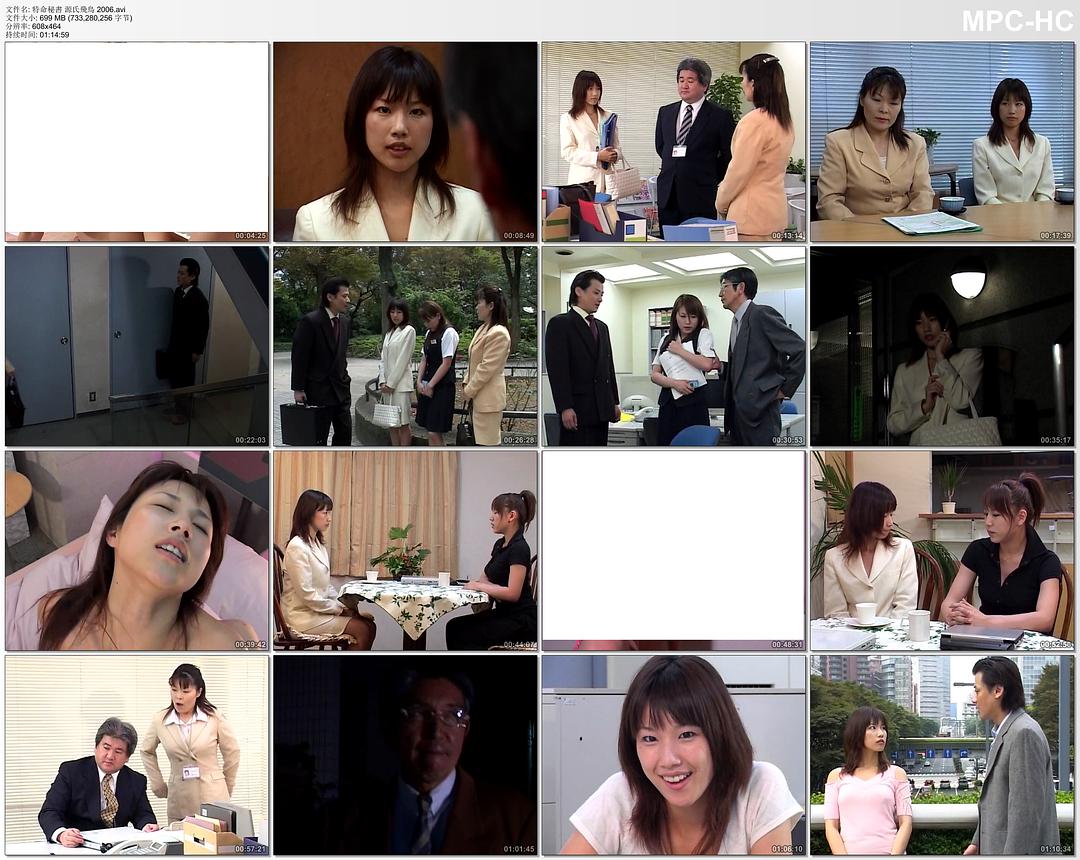Select the thumbnail timestamped 00:17:39
This screenshot has width=1080, height=860.
click(x=942, y=142)
